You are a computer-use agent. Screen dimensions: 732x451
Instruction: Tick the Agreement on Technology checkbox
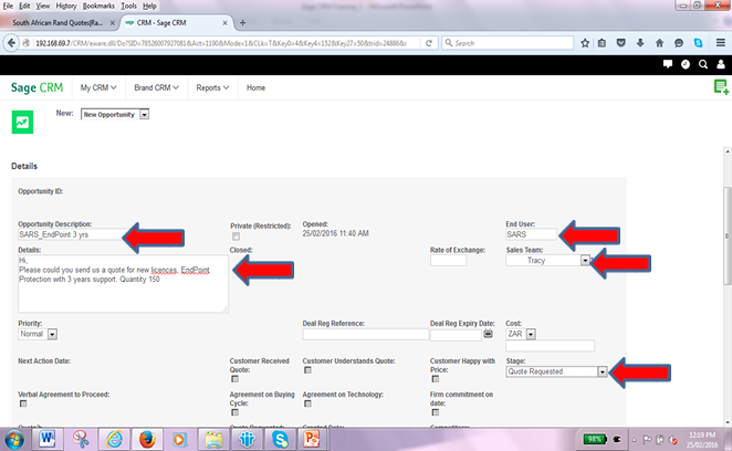[308, 403]
